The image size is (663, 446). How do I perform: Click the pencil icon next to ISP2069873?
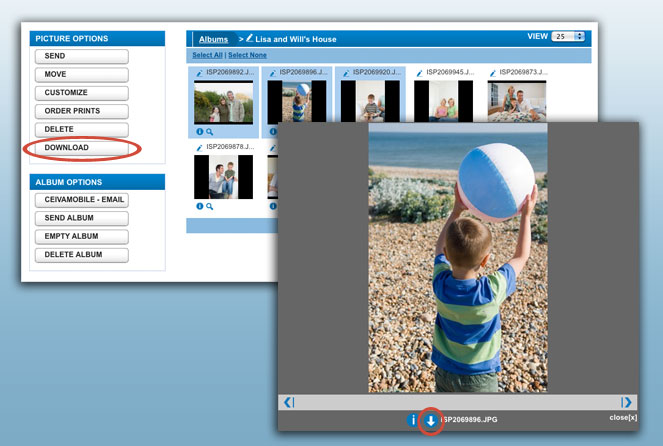(493, 73)
